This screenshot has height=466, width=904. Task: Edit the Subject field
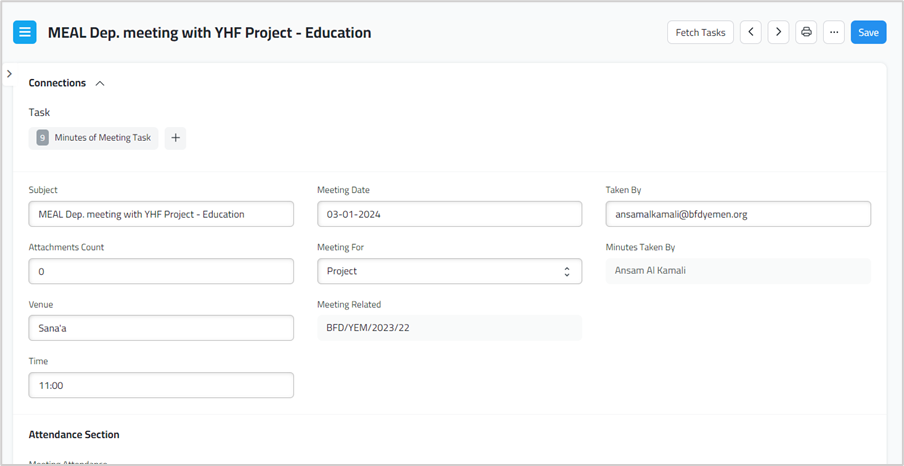tap(161, 214)
